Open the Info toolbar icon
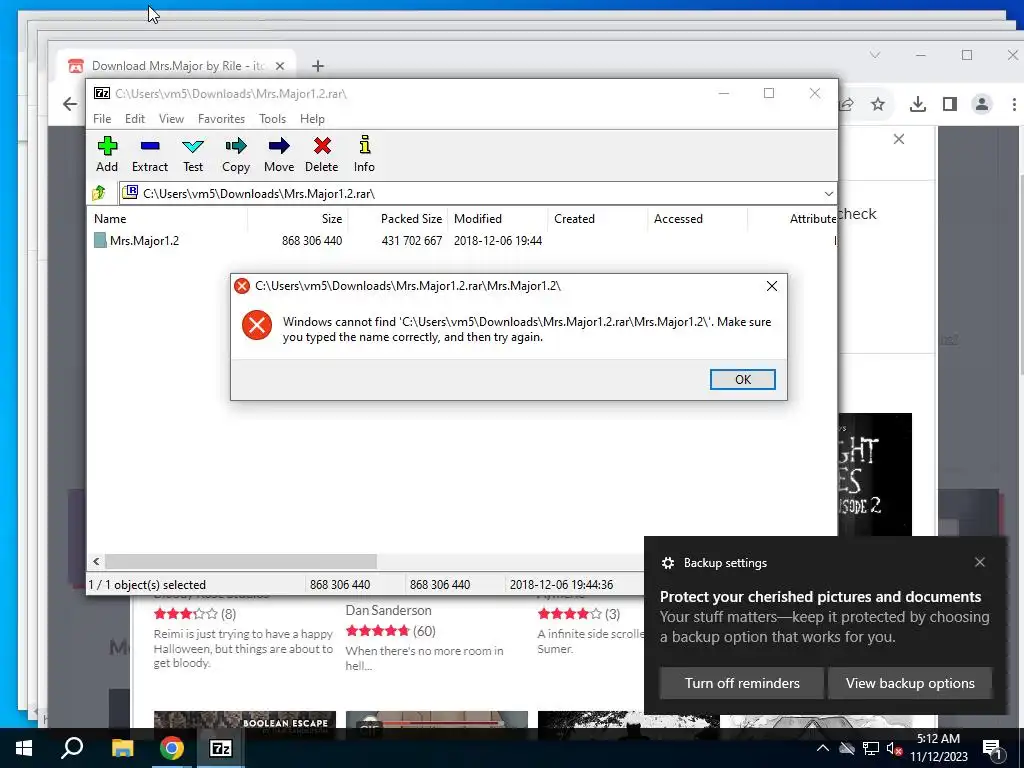This screenshot has width=1024, height=768. click(x=364, y=154)
